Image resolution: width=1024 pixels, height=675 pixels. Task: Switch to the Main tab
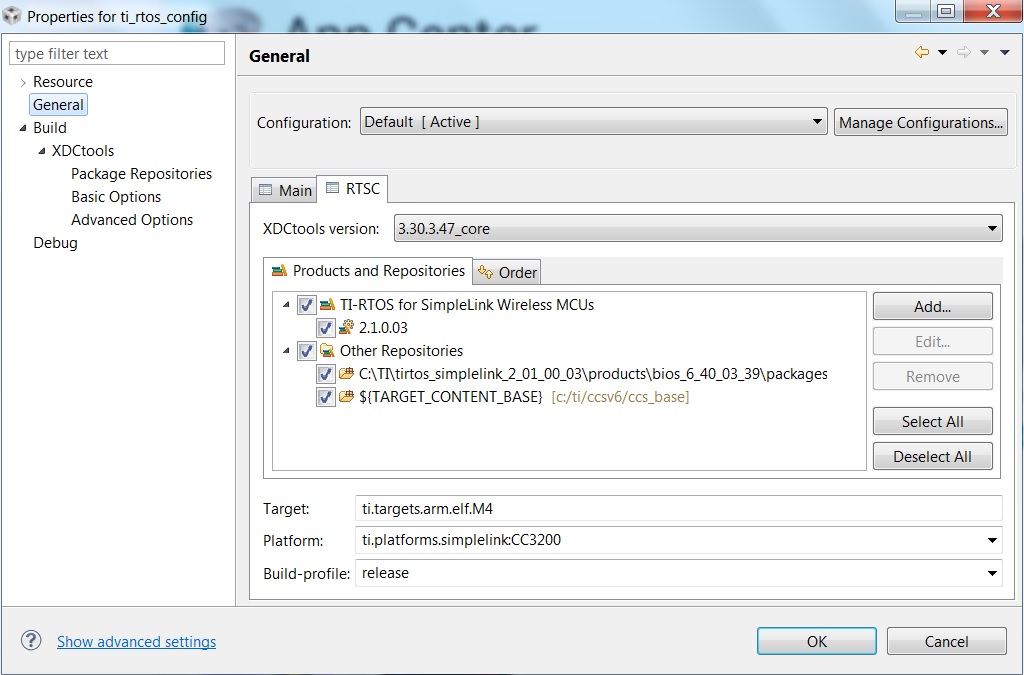pyautogui.click(x=285, y=190)
